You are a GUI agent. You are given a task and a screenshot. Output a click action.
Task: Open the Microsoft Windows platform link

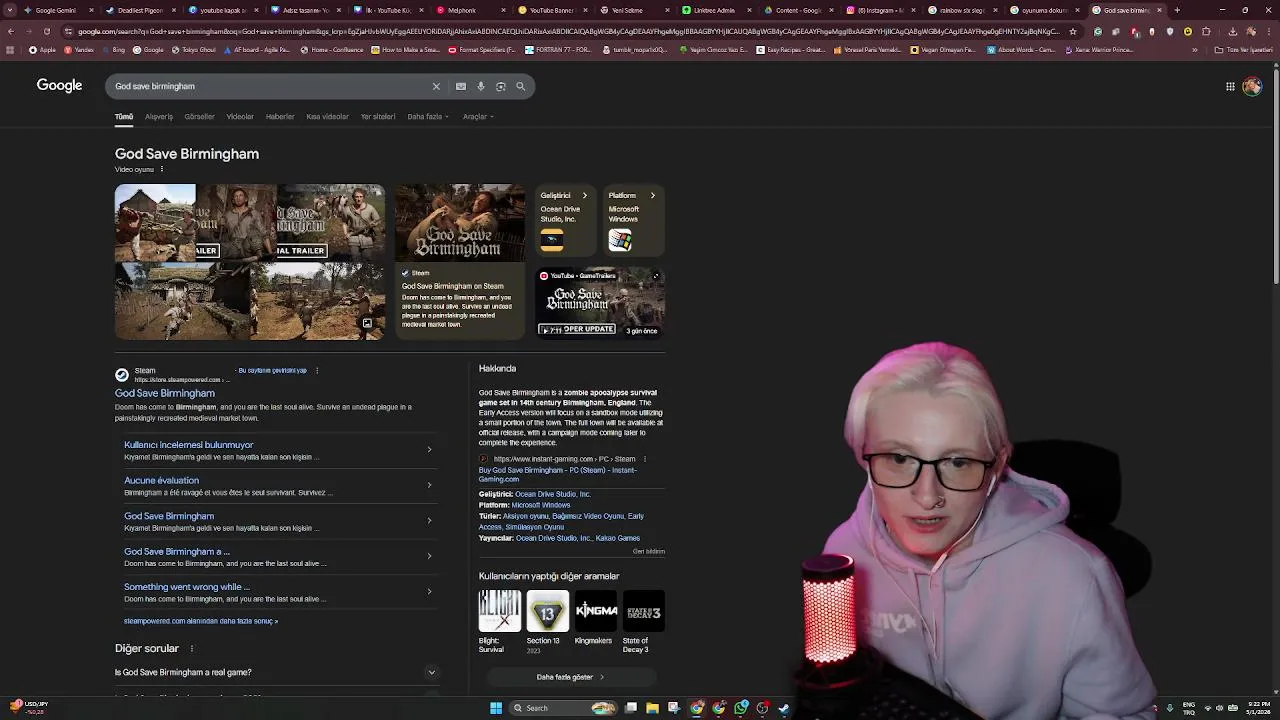pos(541,505)
